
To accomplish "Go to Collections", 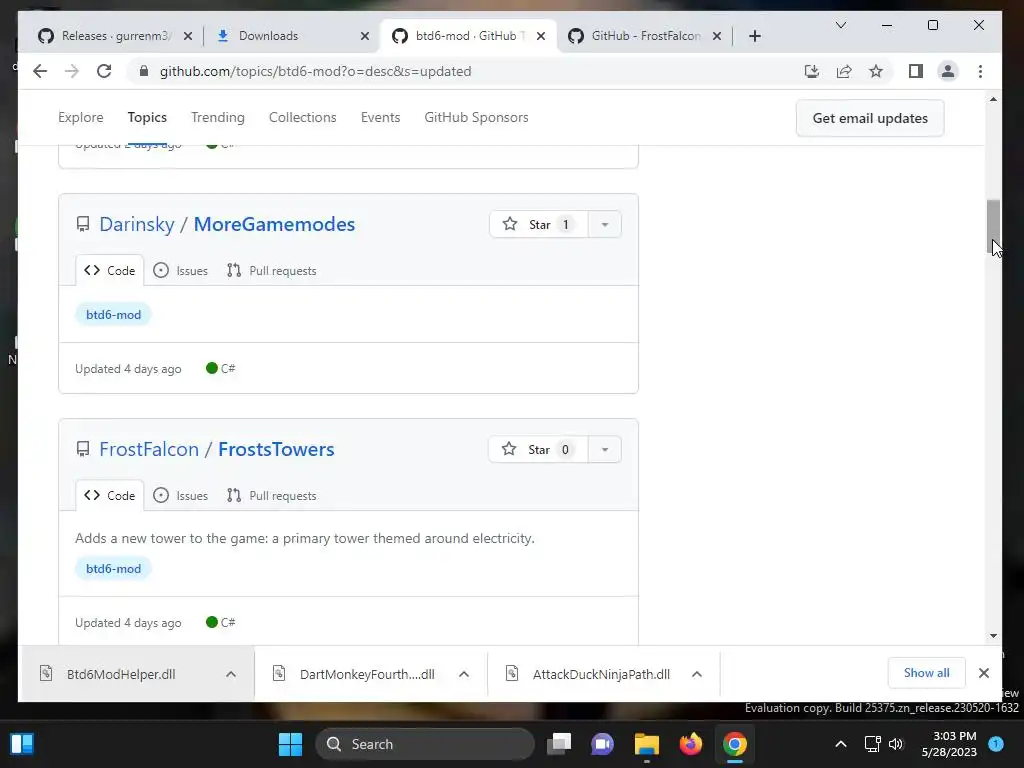I will click(302, 118).
